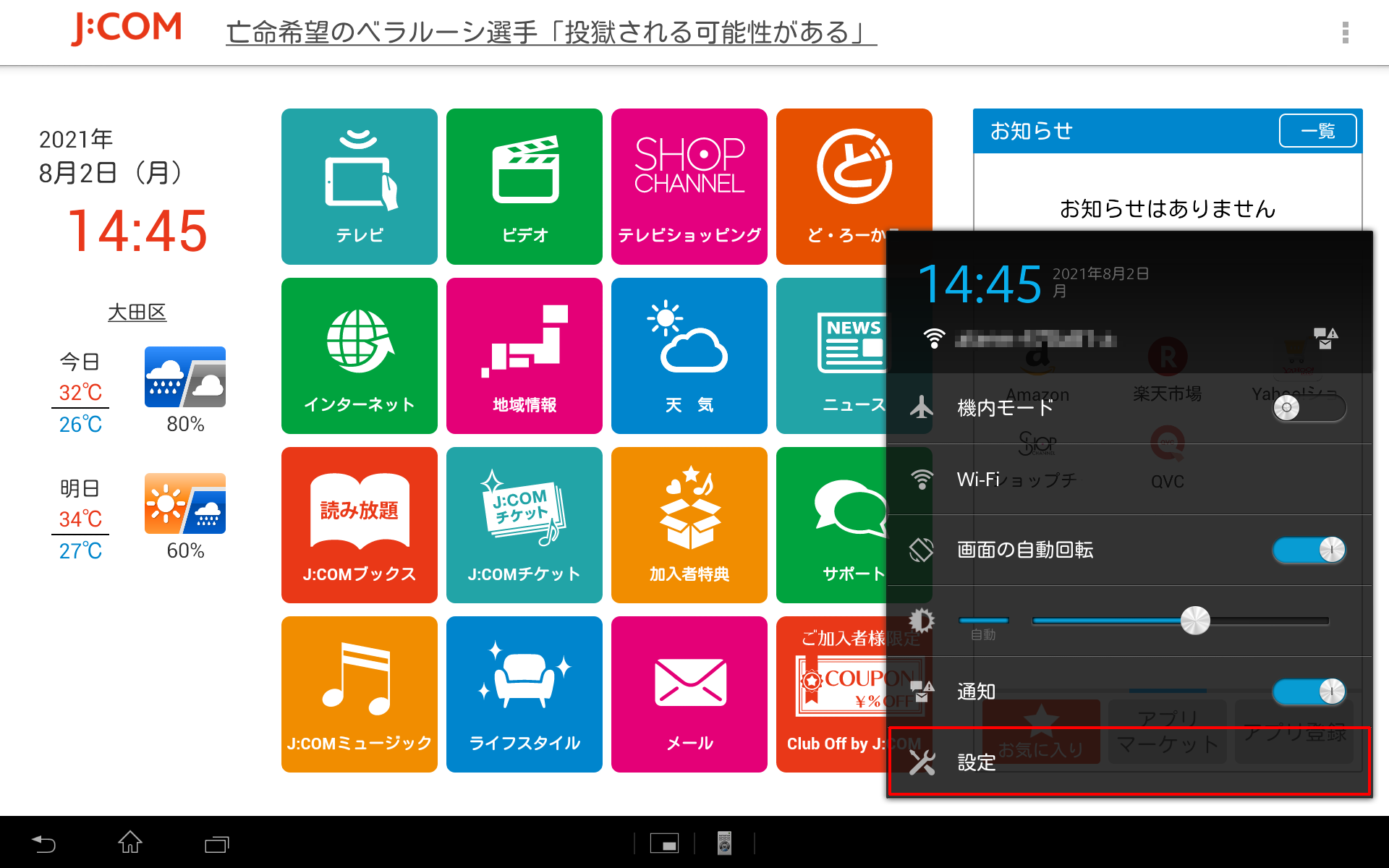Click the 大田区 location link
This screenshot has width=1389, height=868.
pos(137,312)
